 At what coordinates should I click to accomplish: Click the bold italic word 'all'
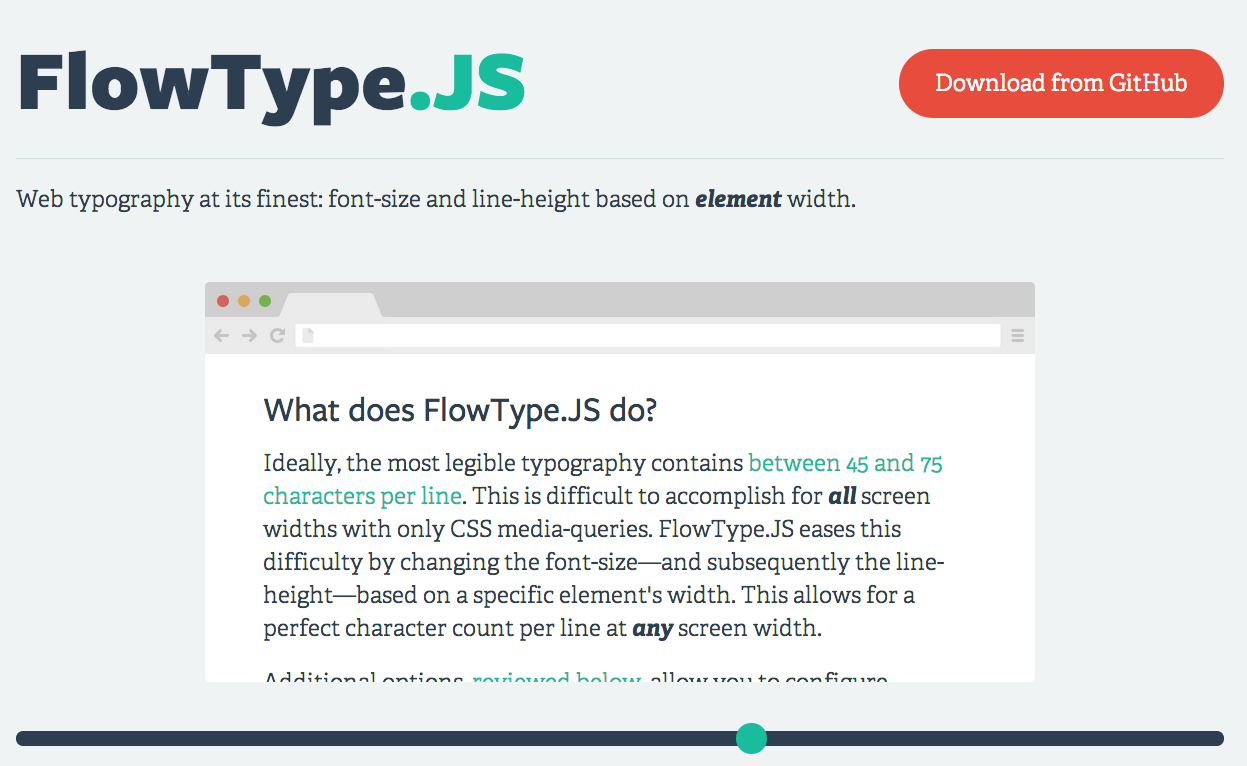tap(842, 496)
